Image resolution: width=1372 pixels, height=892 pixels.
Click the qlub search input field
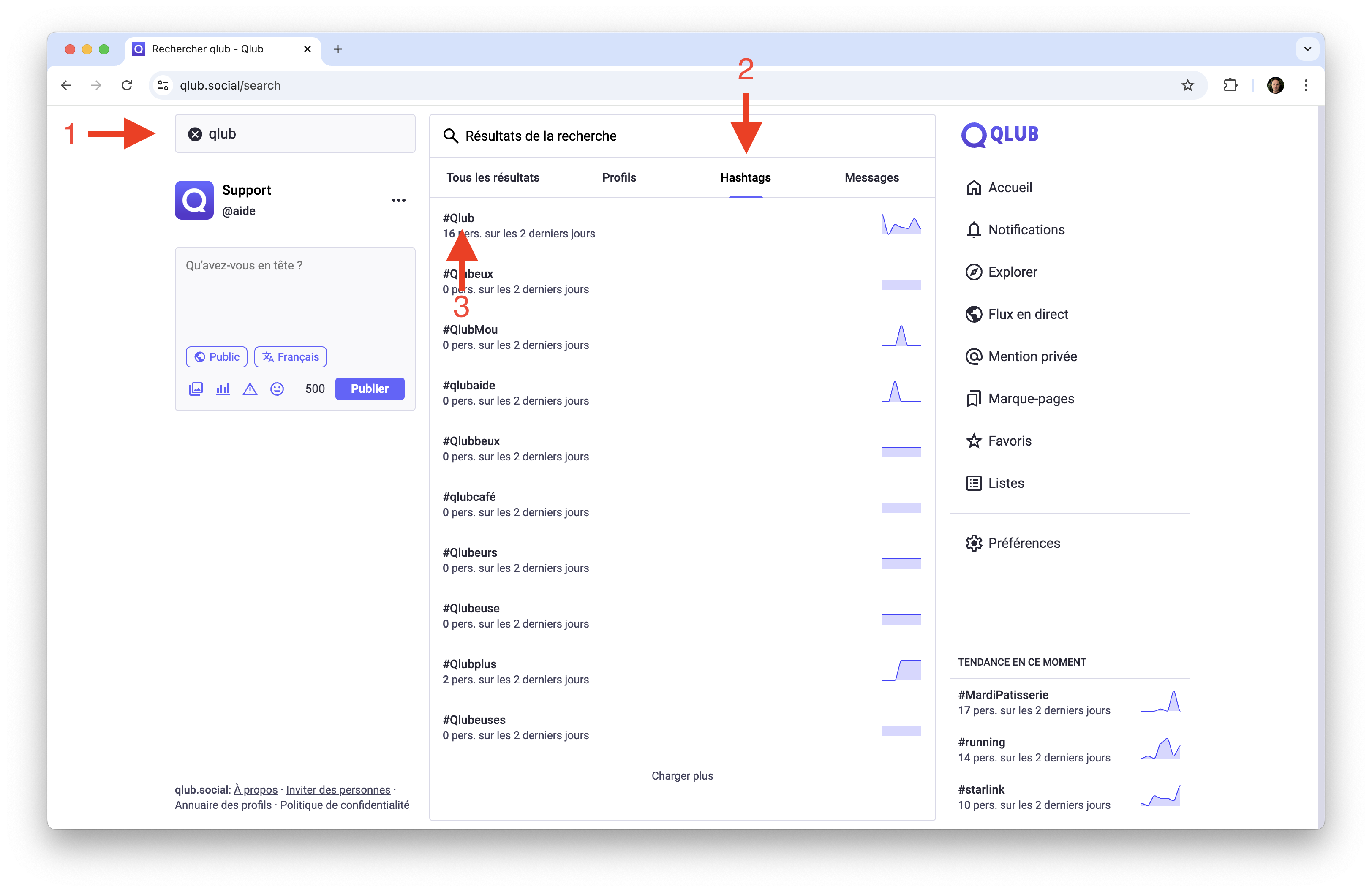(x=294, y=134)
